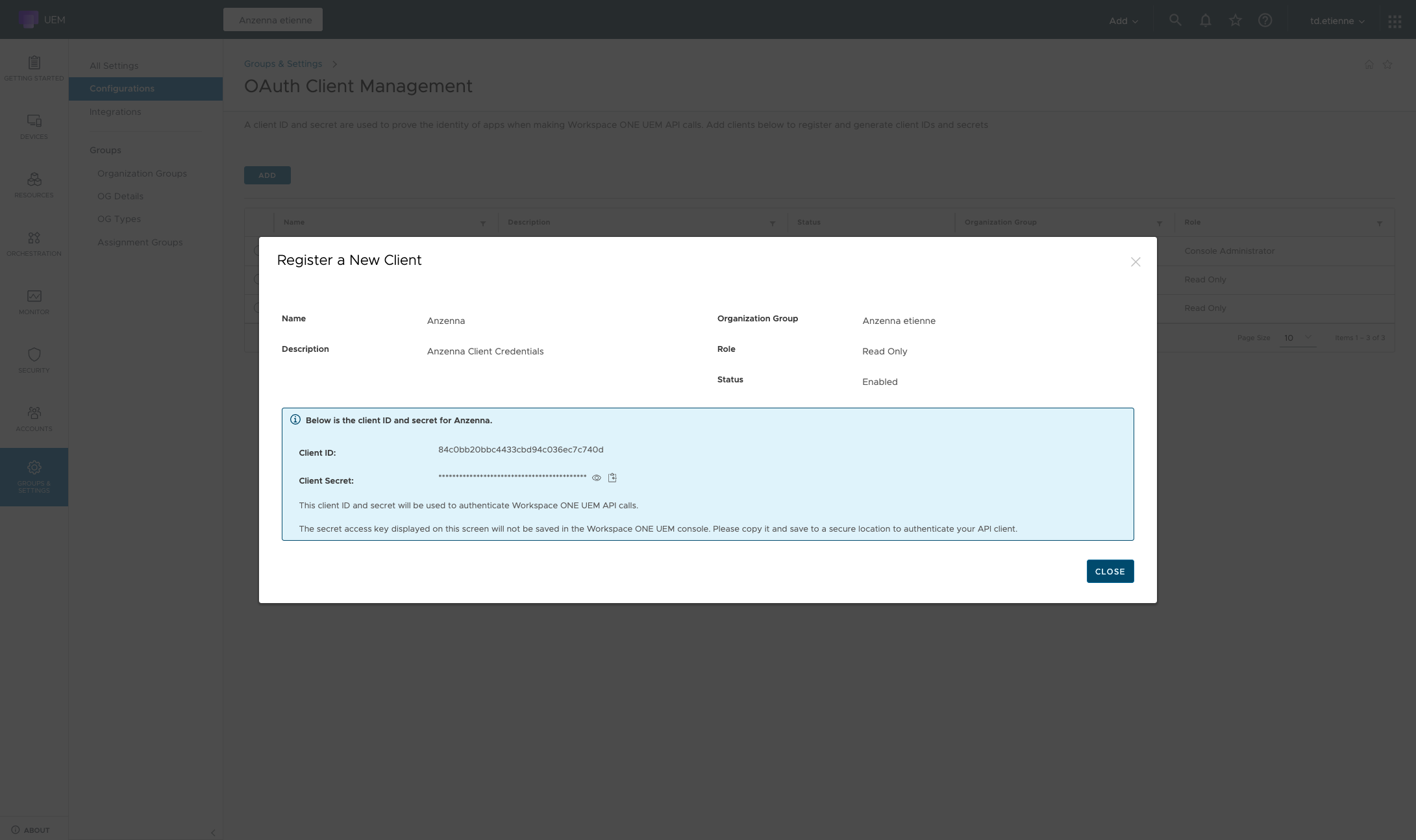The width and height of the screenshot is (1416, 840).
Task: Open the Security section icon
Action: (34, 360)
